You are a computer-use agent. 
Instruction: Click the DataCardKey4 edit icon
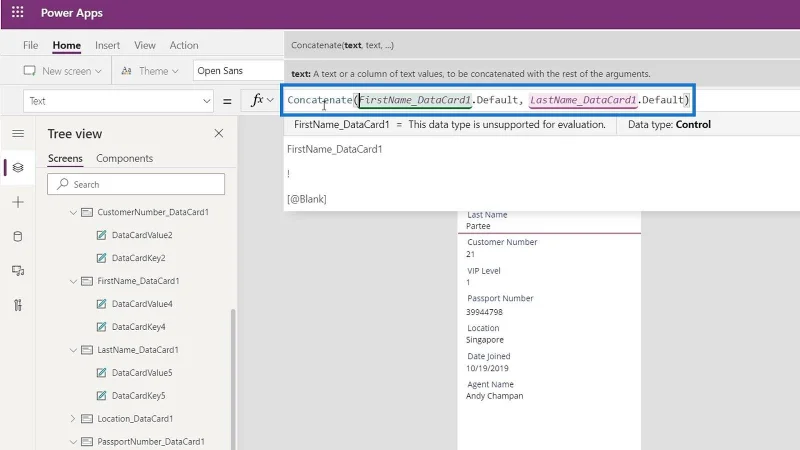click(x=102, y=327)
